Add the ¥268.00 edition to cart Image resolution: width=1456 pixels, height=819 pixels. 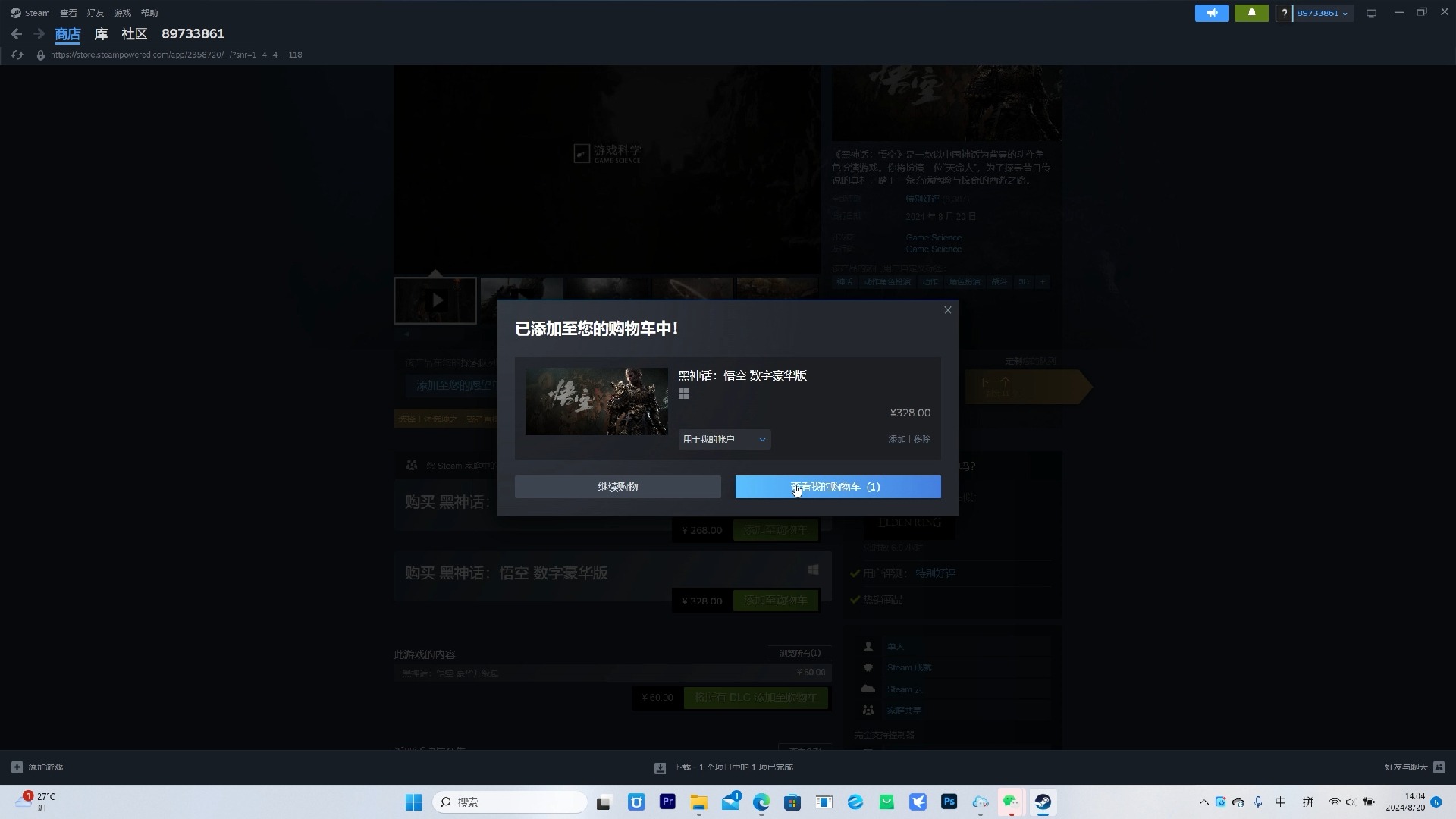[776, 530]
